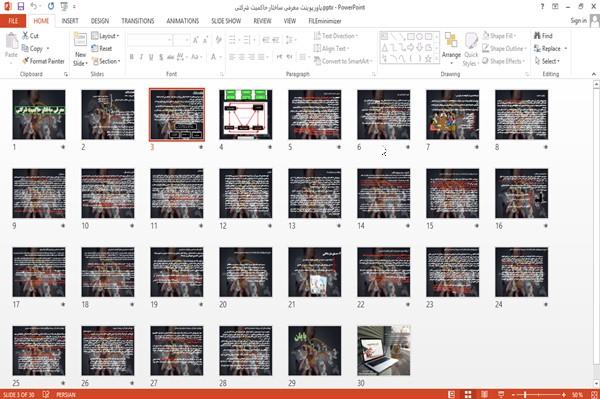Screen dimensions: 600x399
Task: Open the Section dropdown
Action: [106, 61]
